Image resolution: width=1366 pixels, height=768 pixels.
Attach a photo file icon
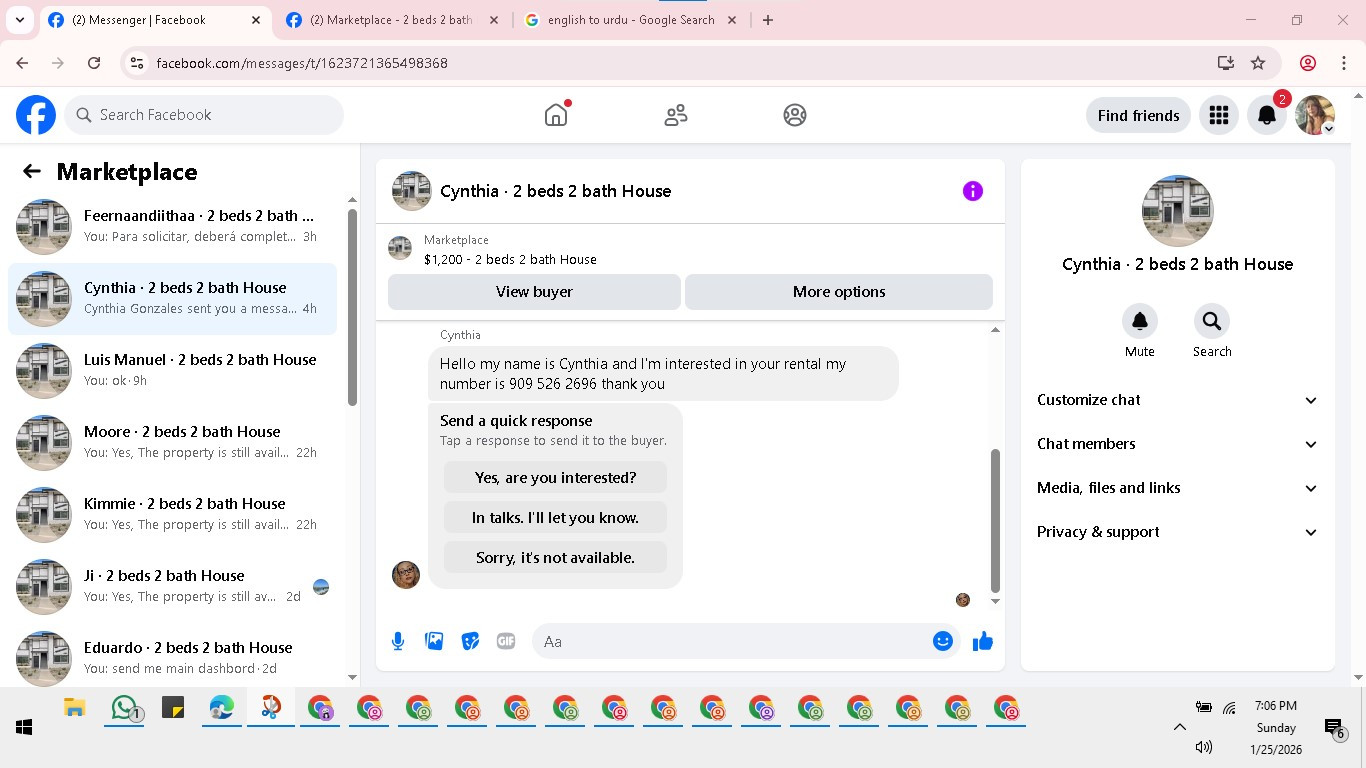point(434,641)
